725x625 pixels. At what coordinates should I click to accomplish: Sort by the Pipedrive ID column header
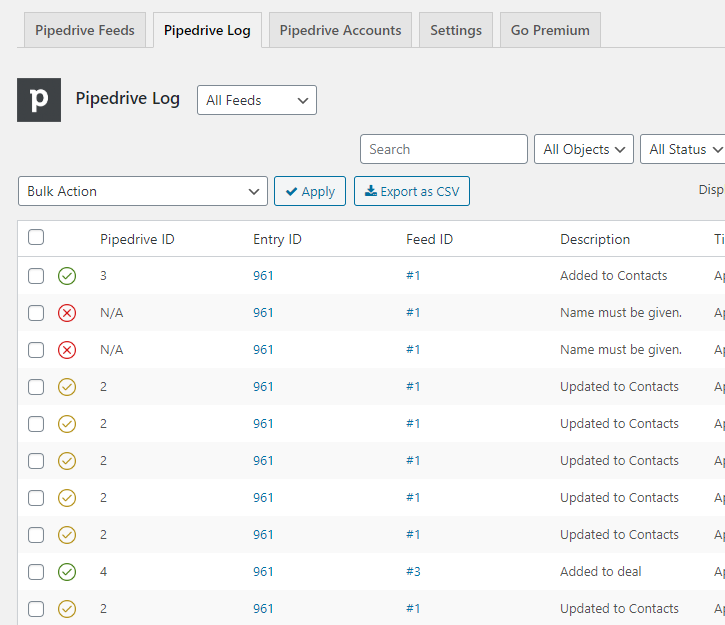point(137,239)
